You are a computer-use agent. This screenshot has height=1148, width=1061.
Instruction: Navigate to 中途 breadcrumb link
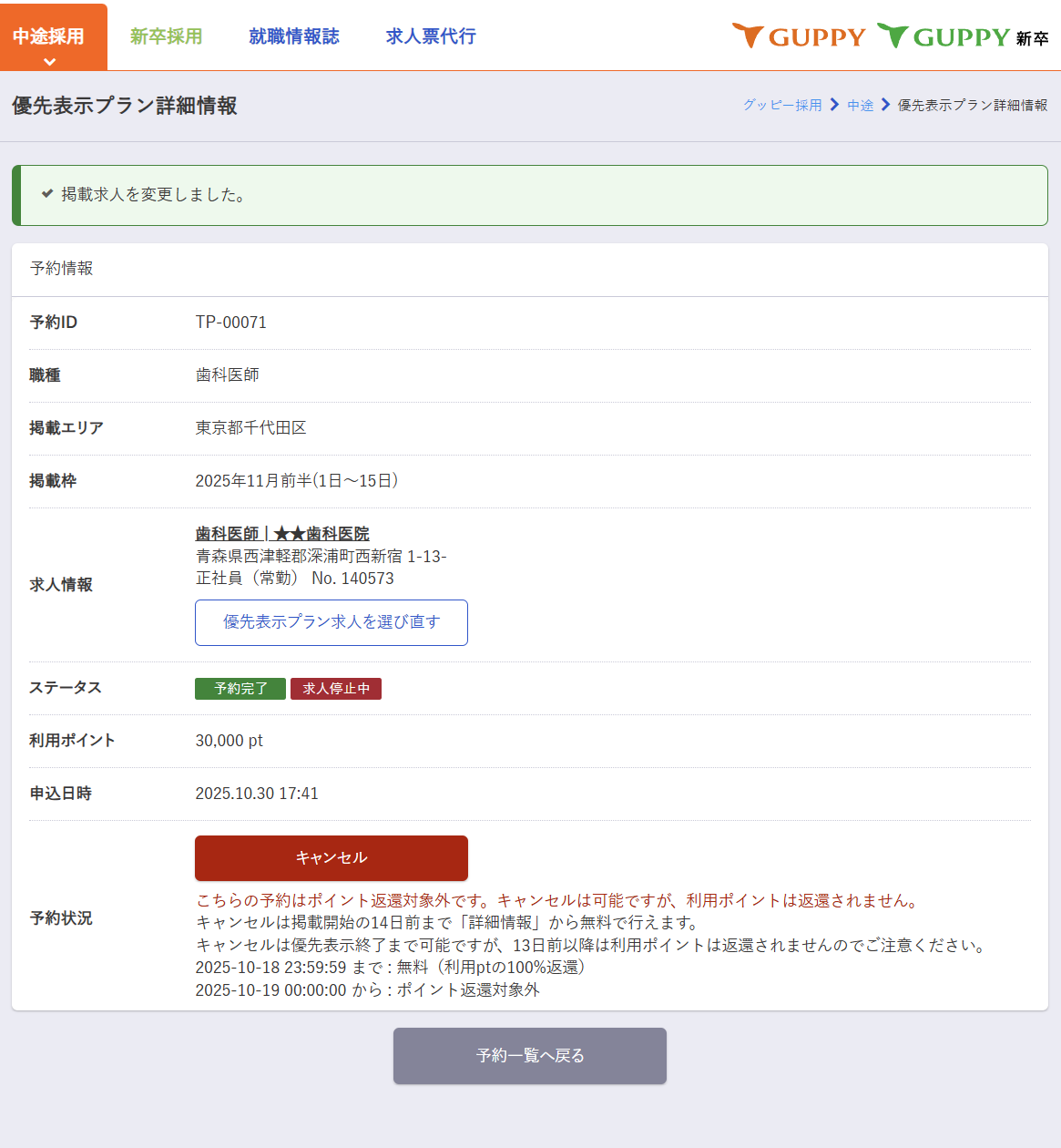pyautogui.click(x=860, y=106)
